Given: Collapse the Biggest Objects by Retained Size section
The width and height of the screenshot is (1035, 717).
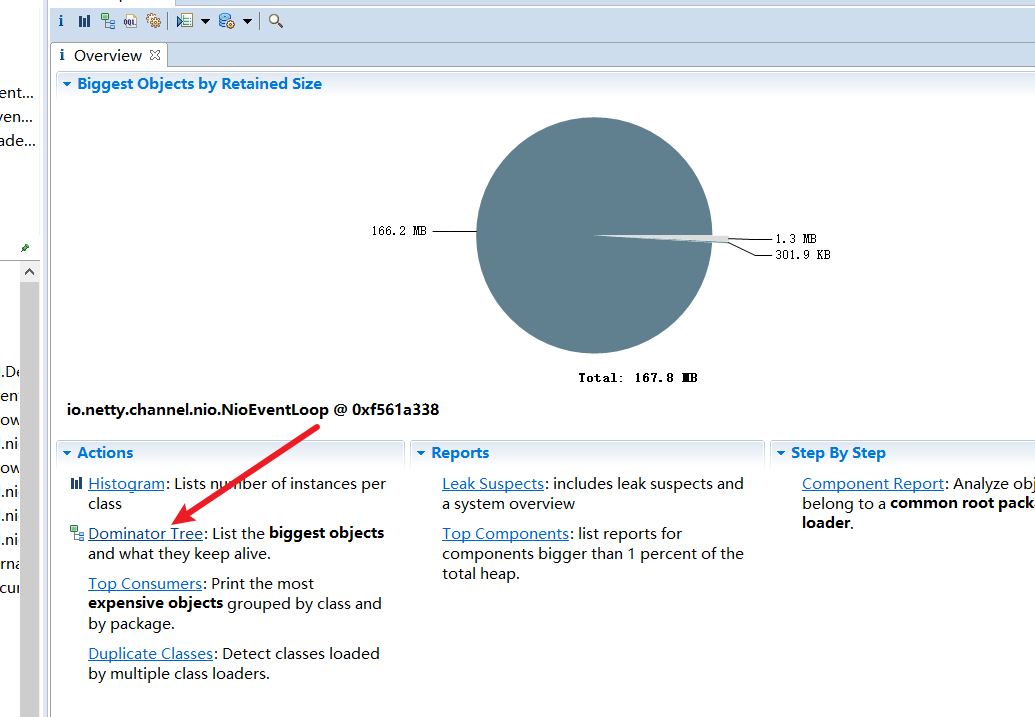Looking at the screenshot, I should [67, 85].
